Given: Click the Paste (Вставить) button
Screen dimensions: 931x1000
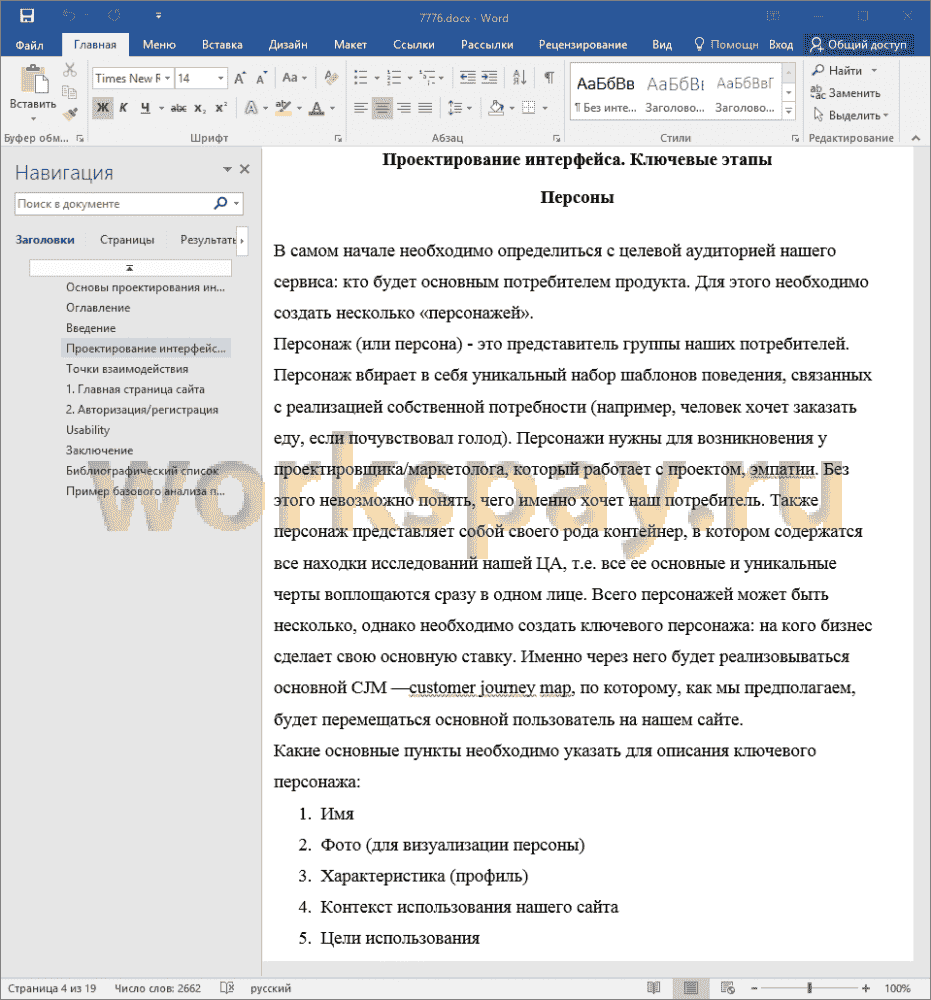Looking at the screenshot, I should [33, 92].
